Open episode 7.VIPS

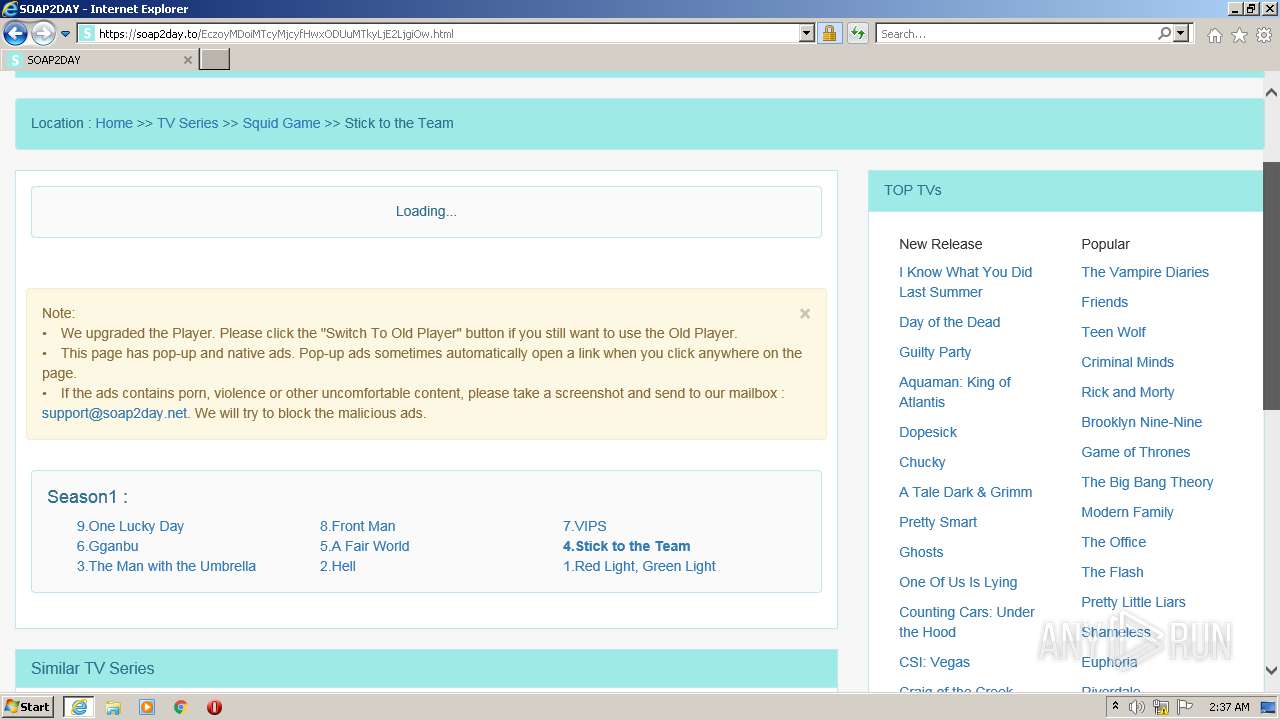(584, 526)
